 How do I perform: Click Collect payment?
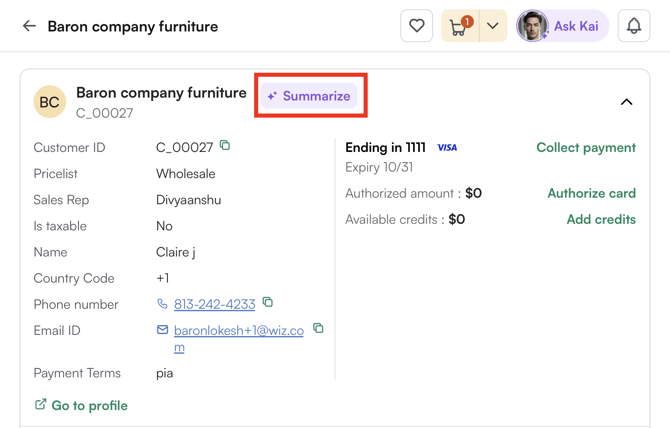pyautogui.click(x=585, y=147)
